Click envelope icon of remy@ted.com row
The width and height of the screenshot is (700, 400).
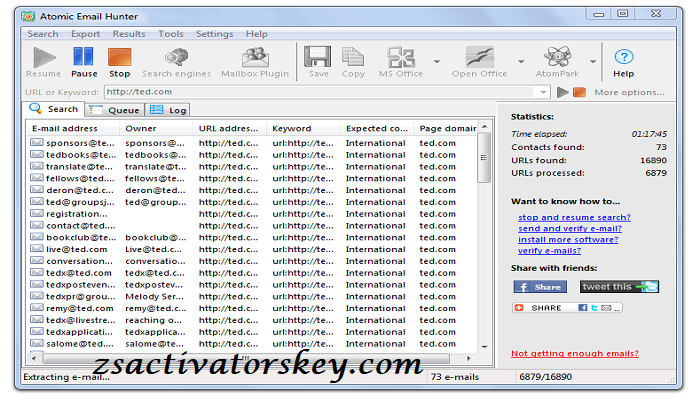(37, 308)
